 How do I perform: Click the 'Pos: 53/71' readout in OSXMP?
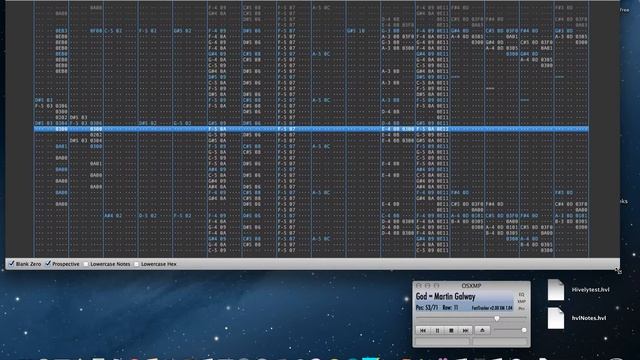pyautogui.click(x=427, y=308)
